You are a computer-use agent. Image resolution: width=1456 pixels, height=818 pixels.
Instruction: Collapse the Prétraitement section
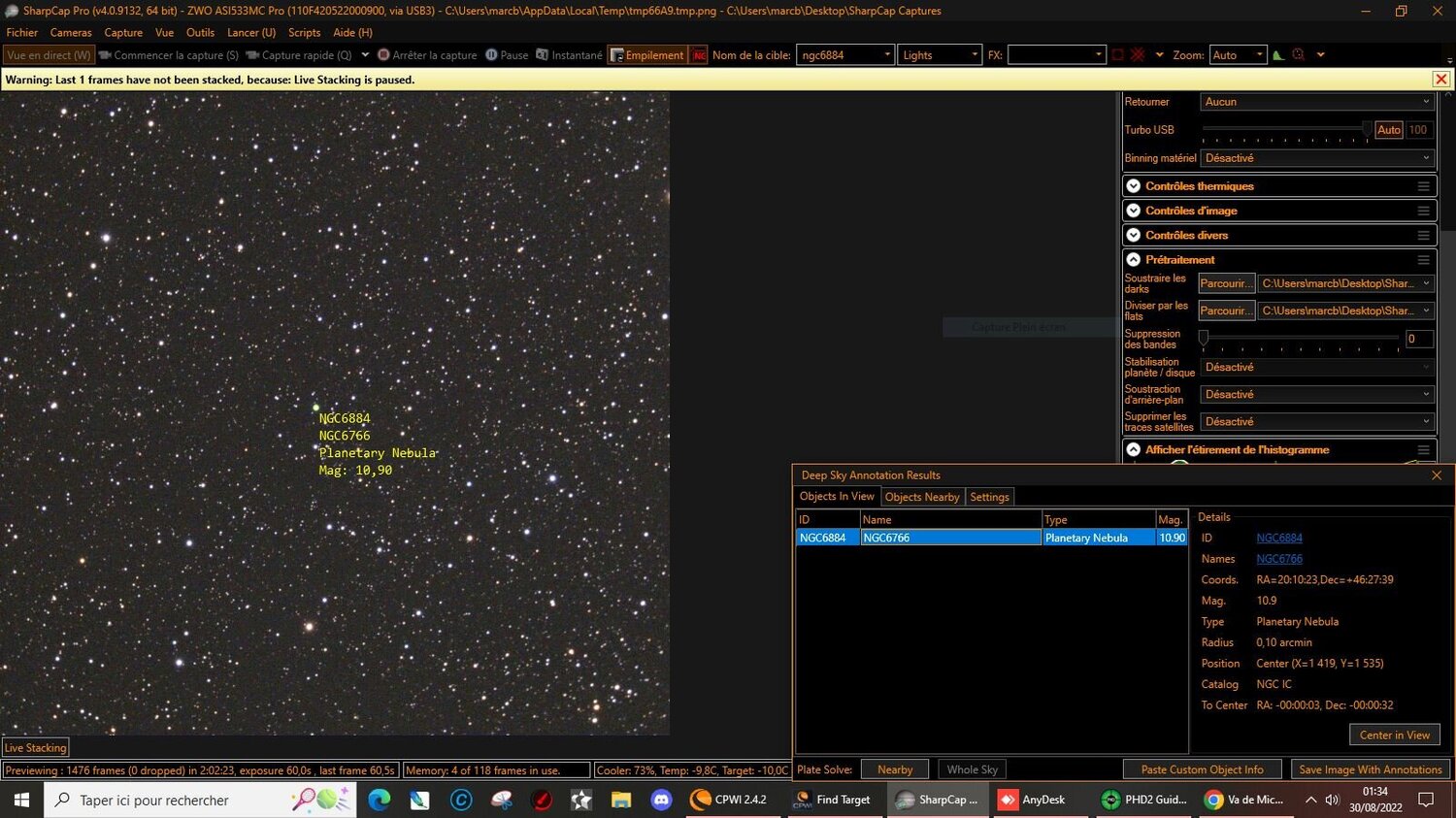pyautogui.click(x=1133, y=259)
